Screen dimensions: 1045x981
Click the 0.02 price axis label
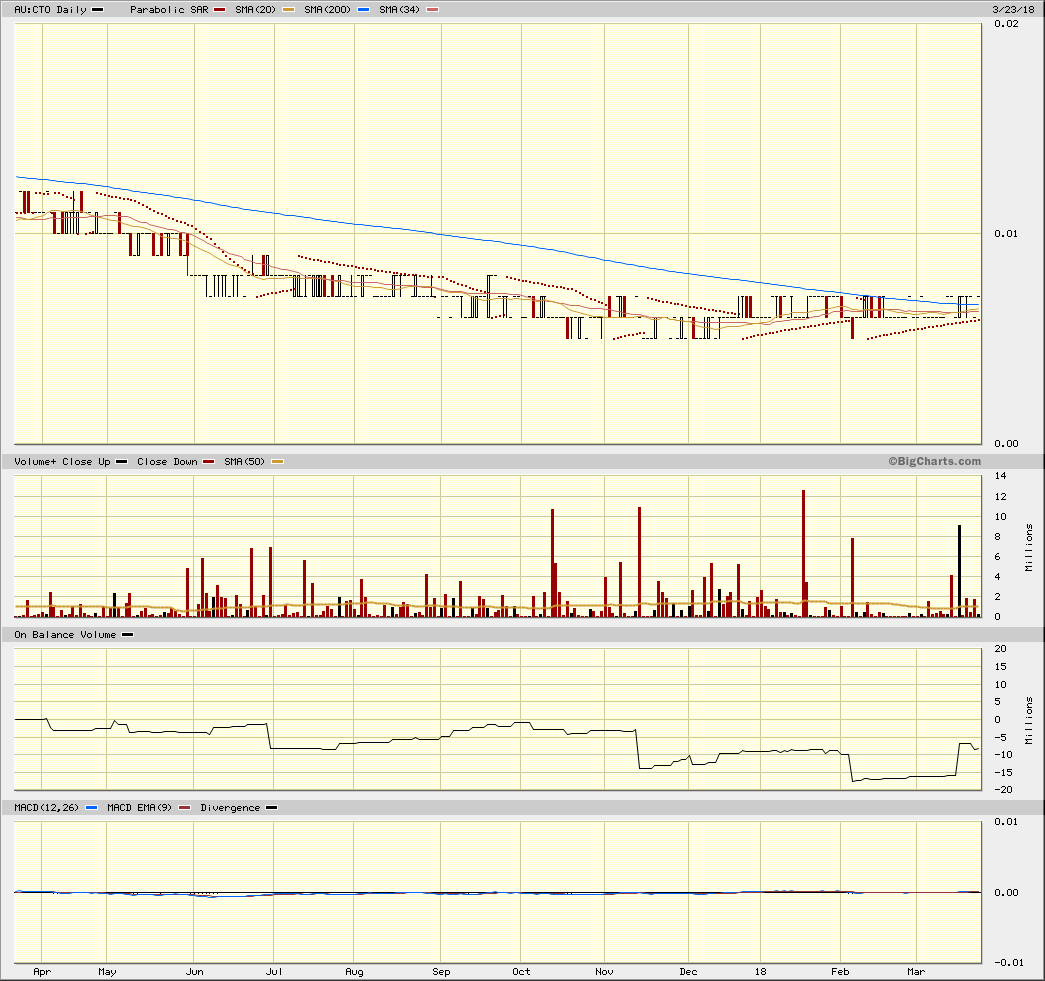point(1006,24)
